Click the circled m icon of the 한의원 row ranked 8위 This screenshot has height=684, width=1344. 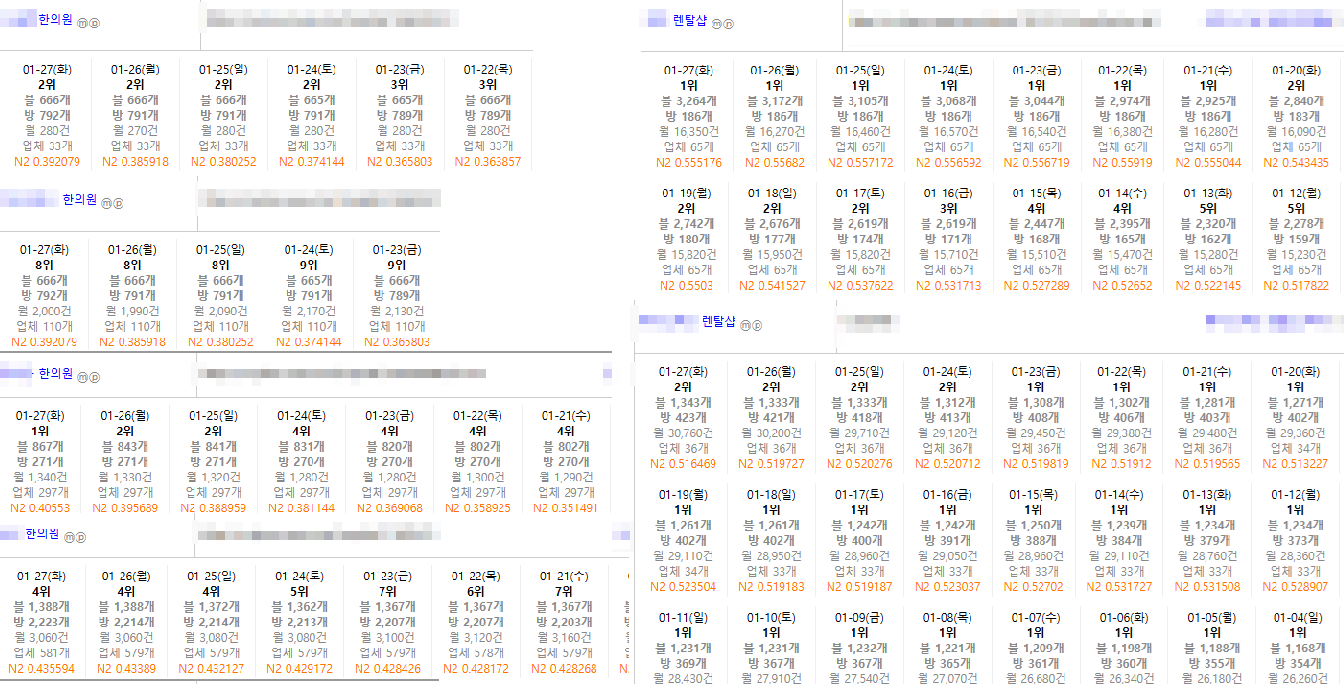click(x=107, y=203)
